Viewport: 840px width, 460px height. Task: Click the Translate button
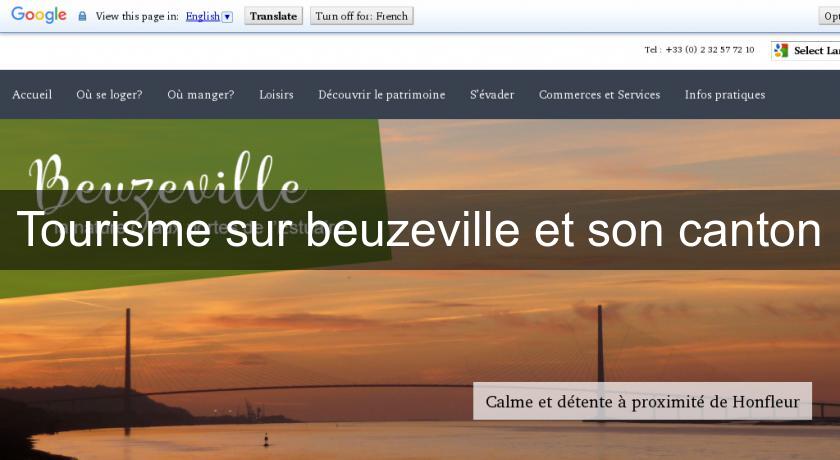[273, 16]
